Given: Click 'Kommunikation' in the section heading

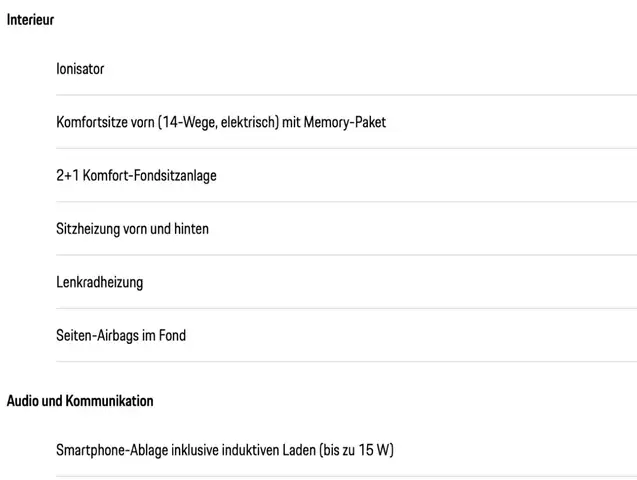Looking at the screenshot, I should click(x=110, y=401).
